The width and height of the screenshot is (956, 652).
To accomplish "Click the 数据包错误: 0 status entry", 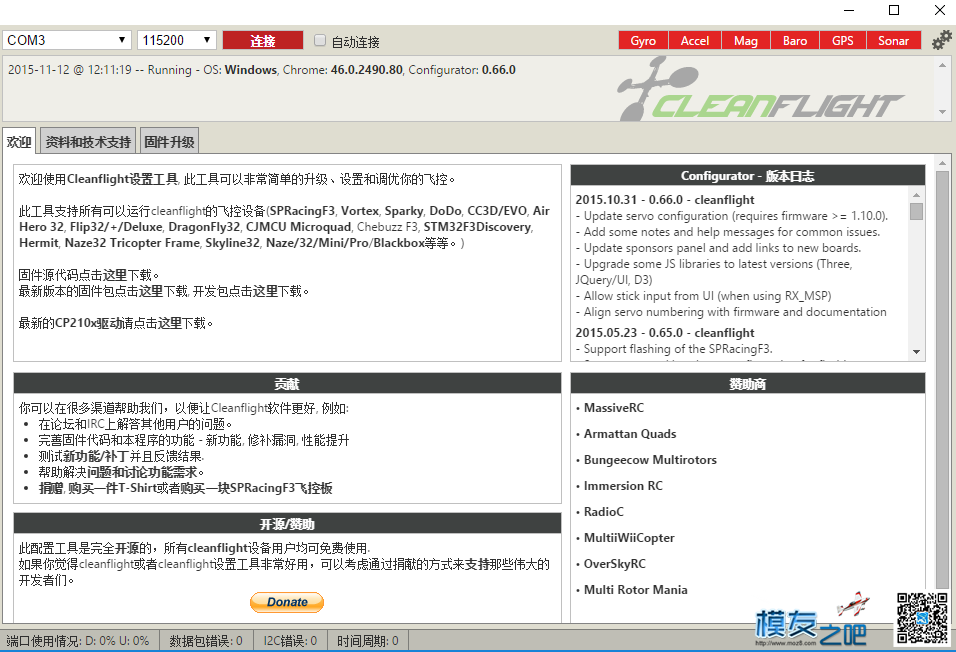I will (206, 640).
